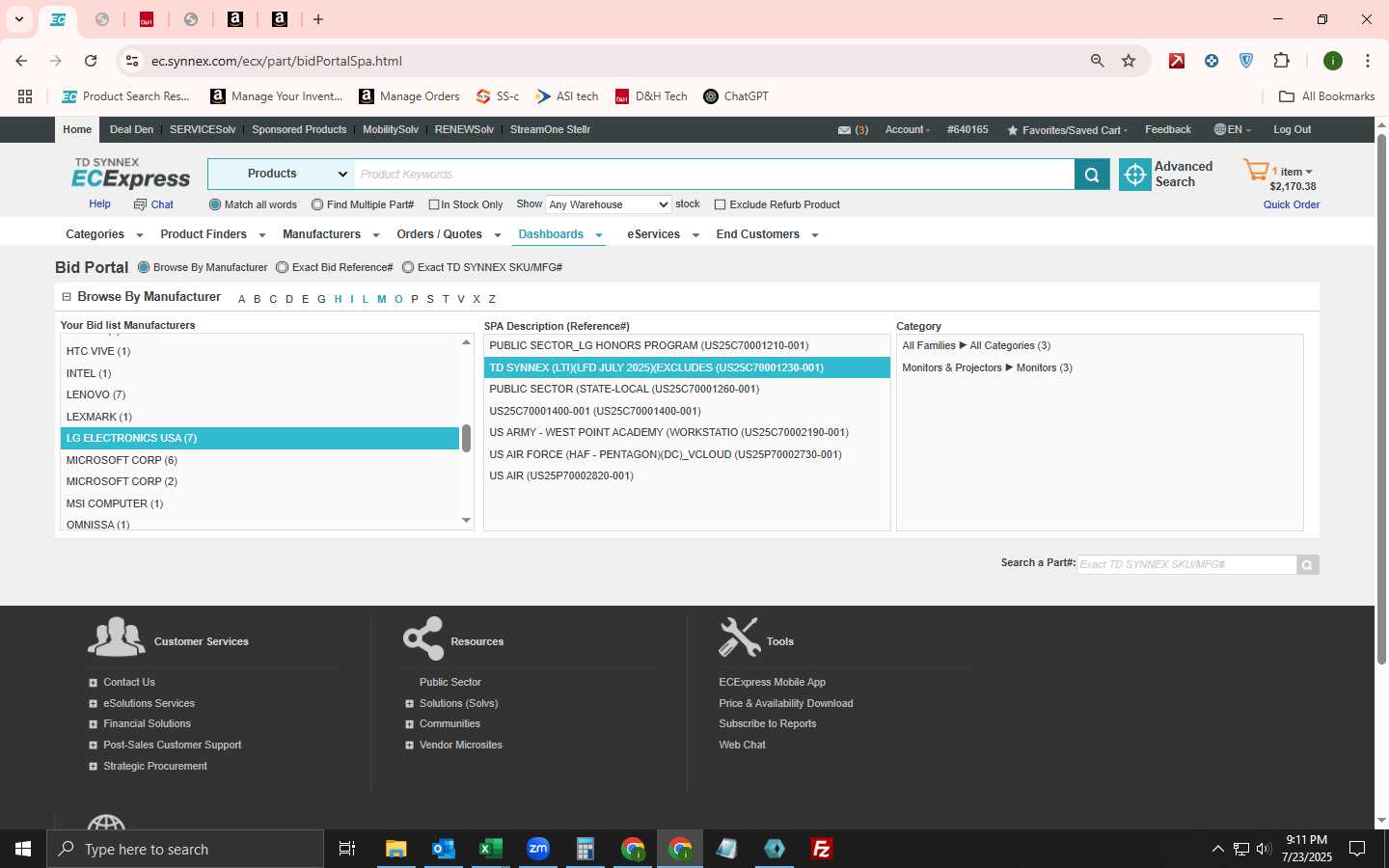
Task: Click the Feedback link
Action: pyautogui.click(x=1167, y=130)
